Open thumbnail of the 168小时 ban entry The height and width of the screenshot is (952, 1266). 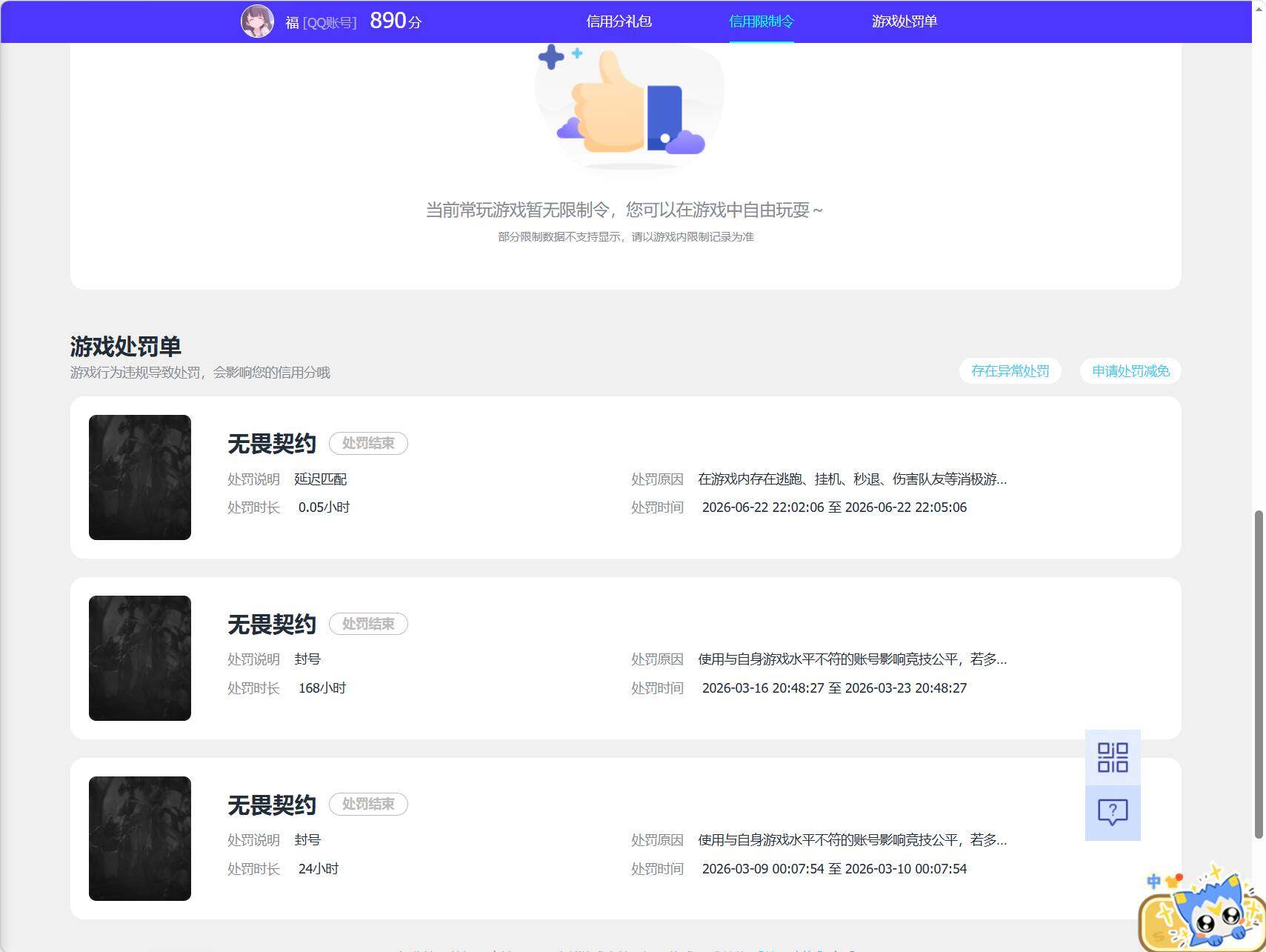pos(140,658)
